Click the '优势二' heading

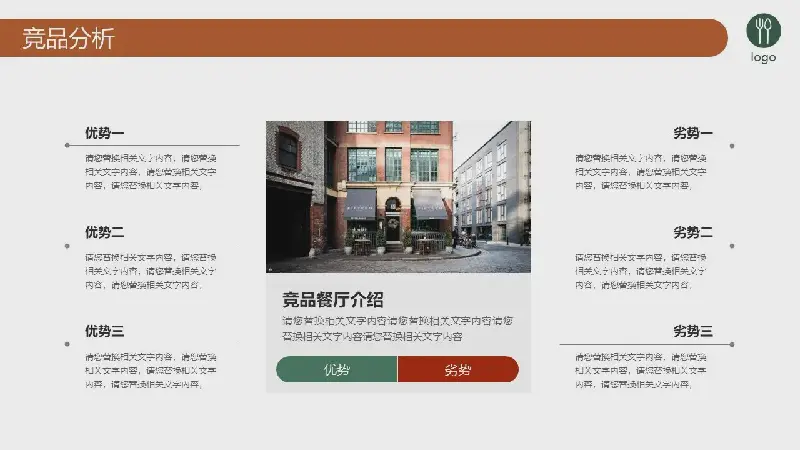click(105, 233)
